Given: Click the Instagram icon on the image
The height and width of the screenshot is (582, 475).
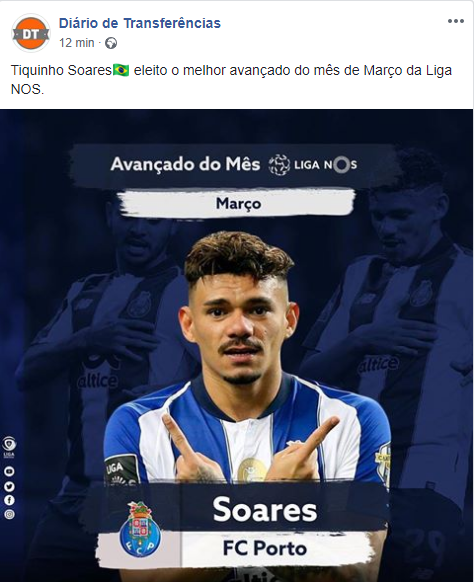Looking at the screenshot, I should [x=9, y=514].
